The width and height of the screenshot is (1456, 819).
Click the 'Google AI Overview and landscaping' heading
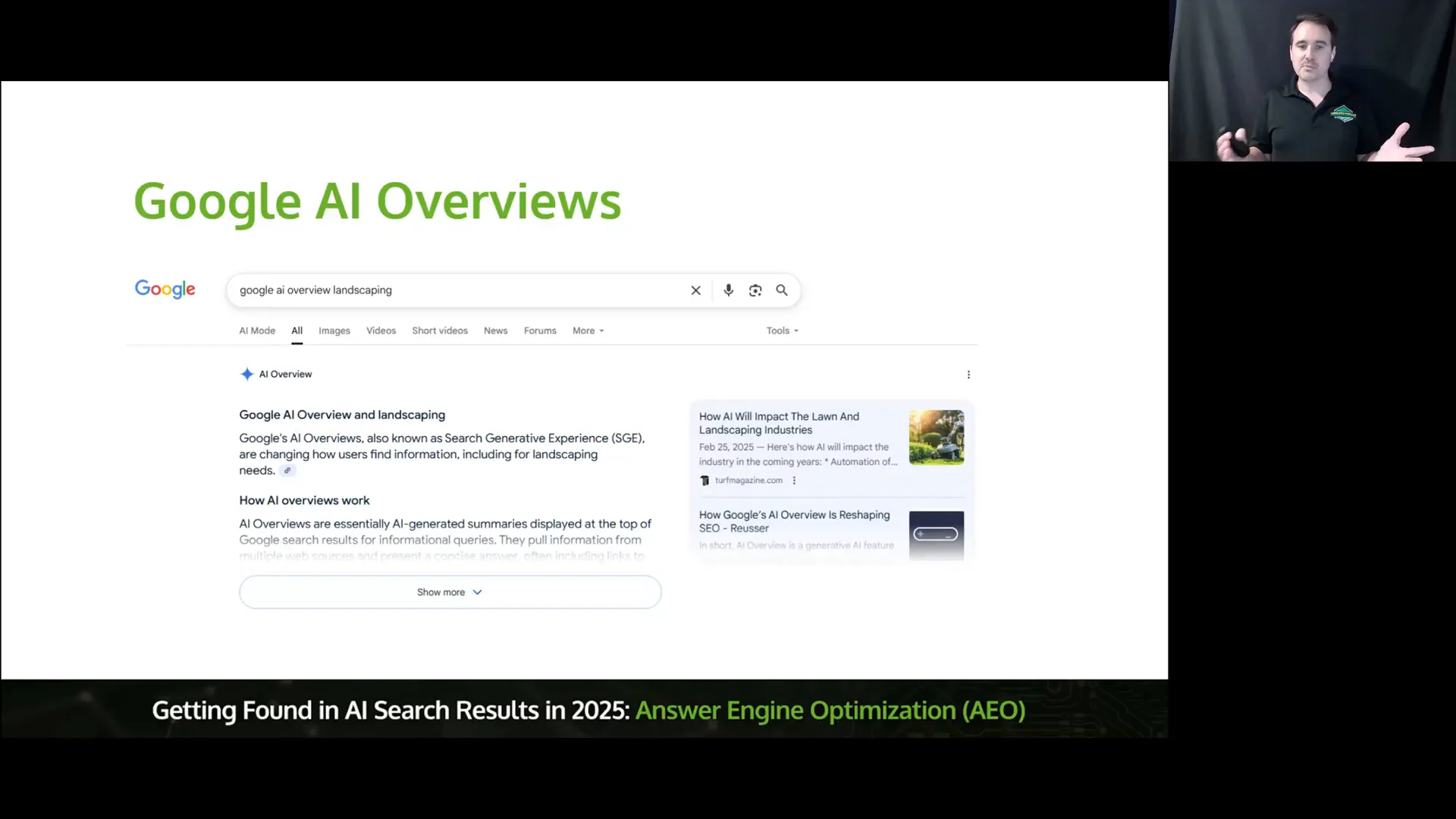click(342, 415)
